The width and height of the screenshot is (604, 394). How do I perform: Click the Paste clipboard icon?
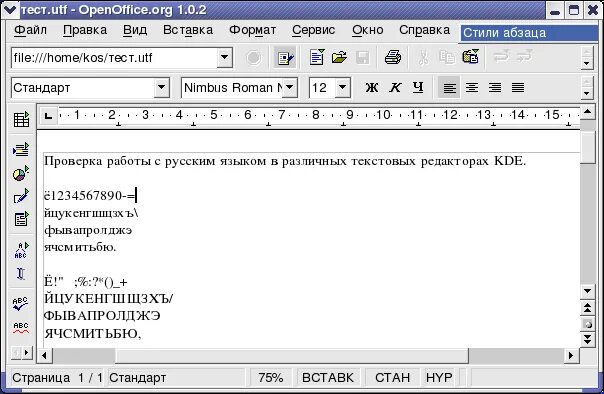pos(470,57)
